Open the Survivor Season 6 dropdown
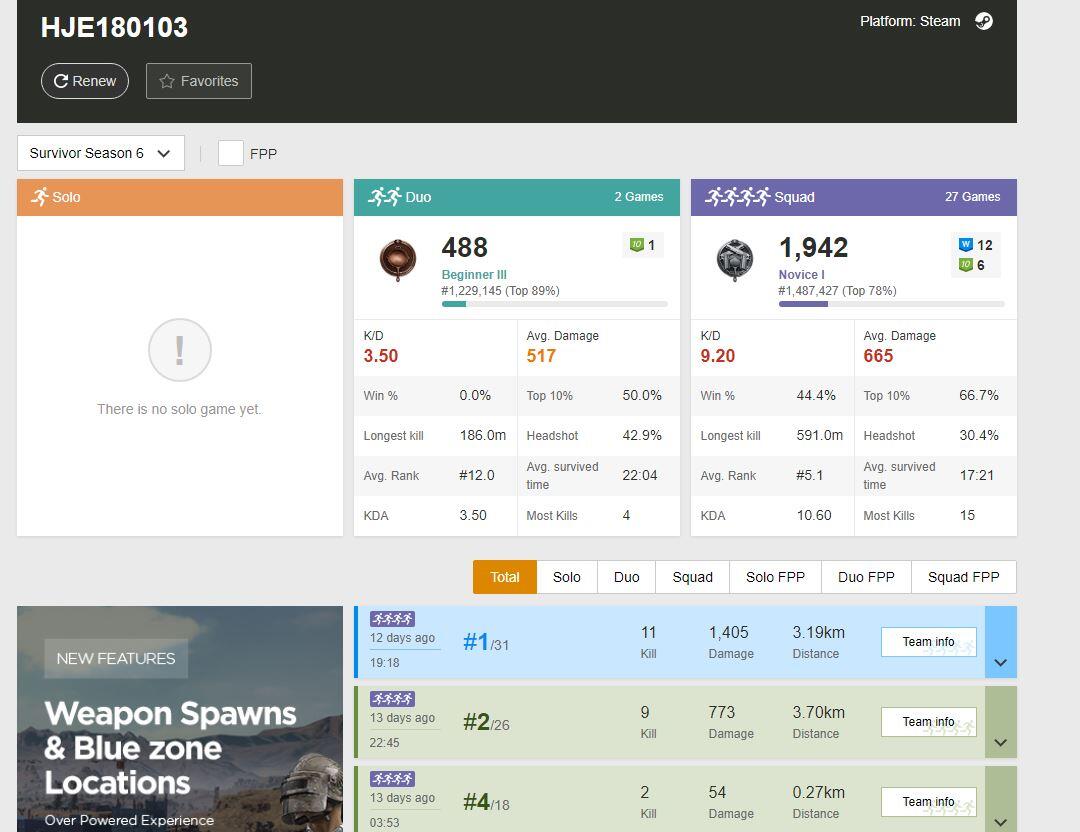Image resolution: width=1080 pixels, height=832 pixels. (x=101, y=153)
